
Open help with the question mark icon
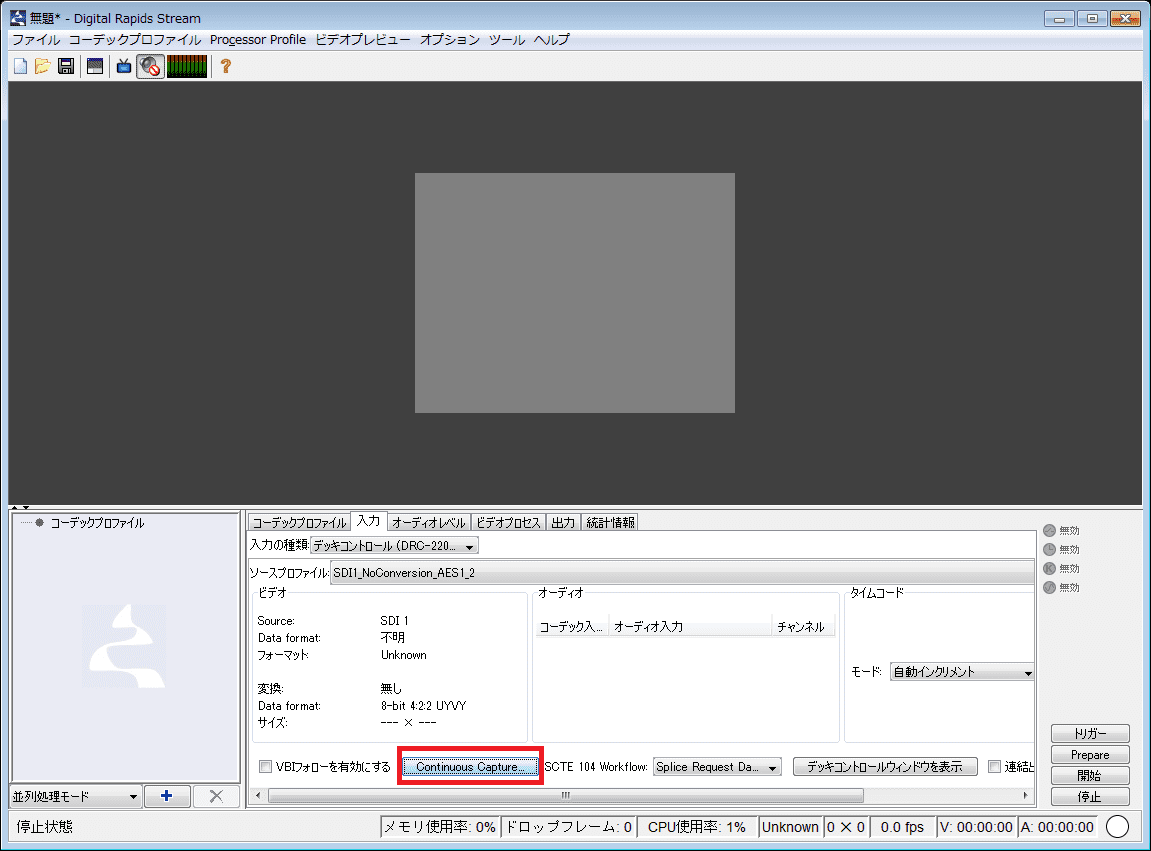226,67
